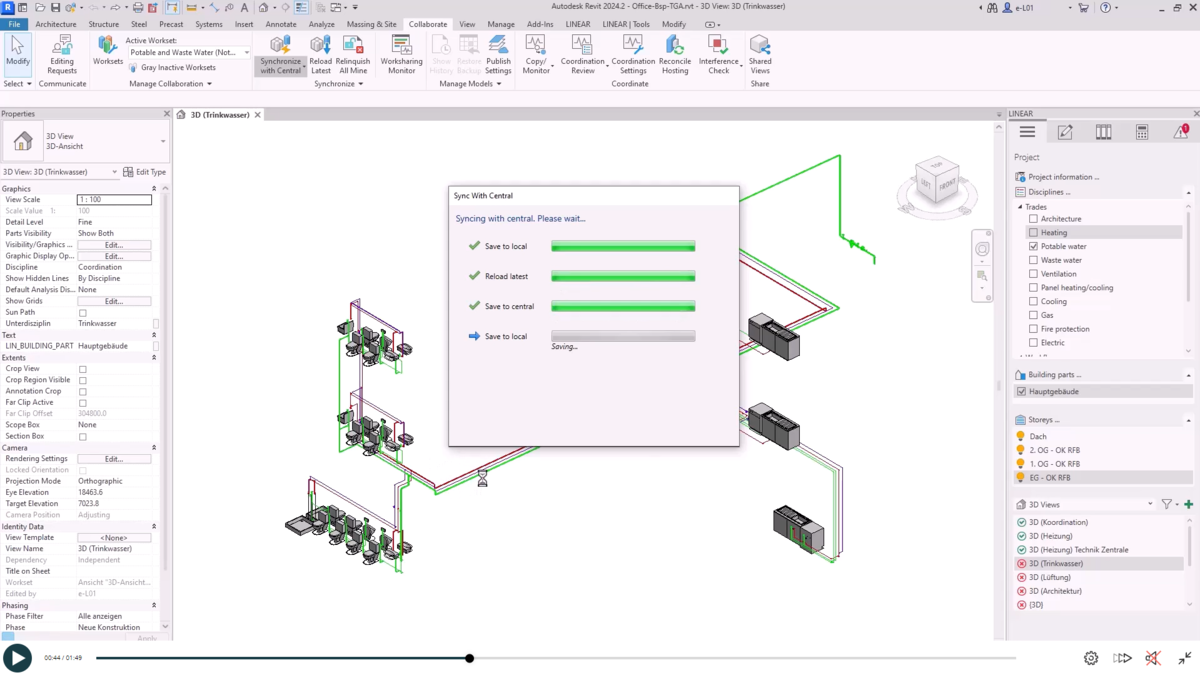Open the Manage menu in the ribbon
1200x675 pixels.
click(x=501, y=24)
